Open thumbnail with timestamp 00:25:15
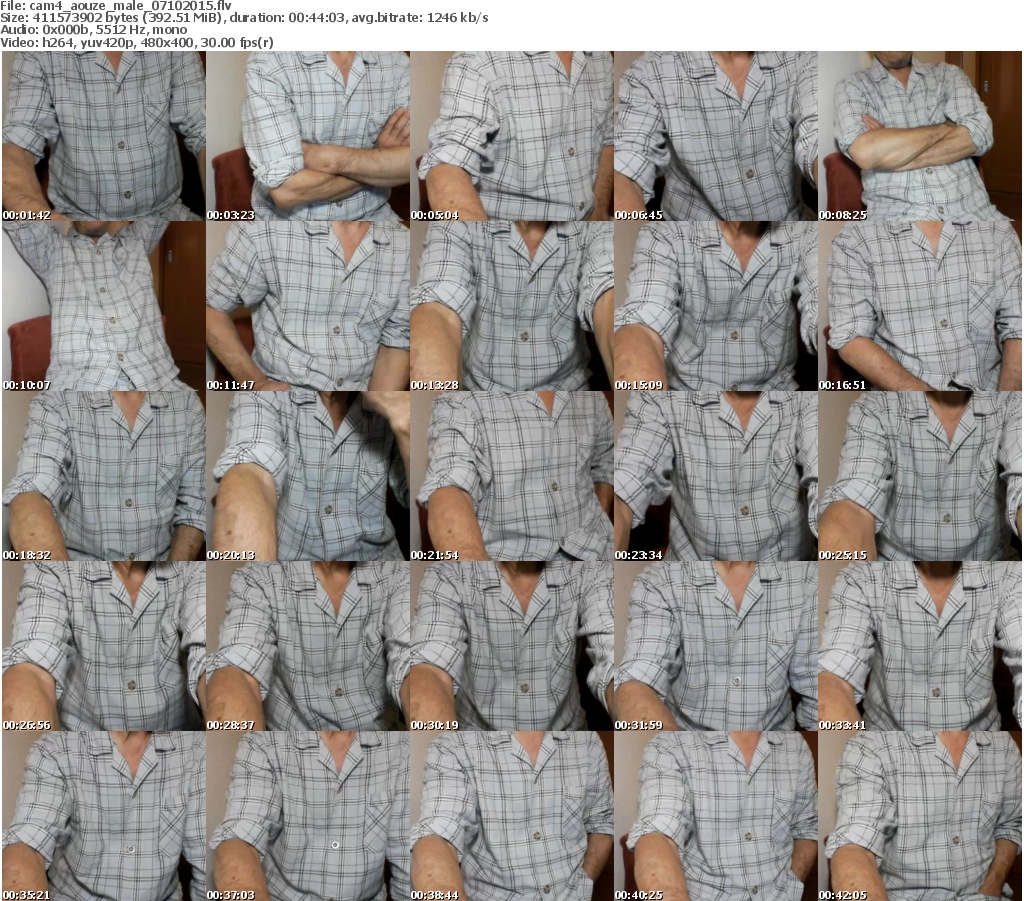Screen dimensions: 1024x901 pos(920,476)
